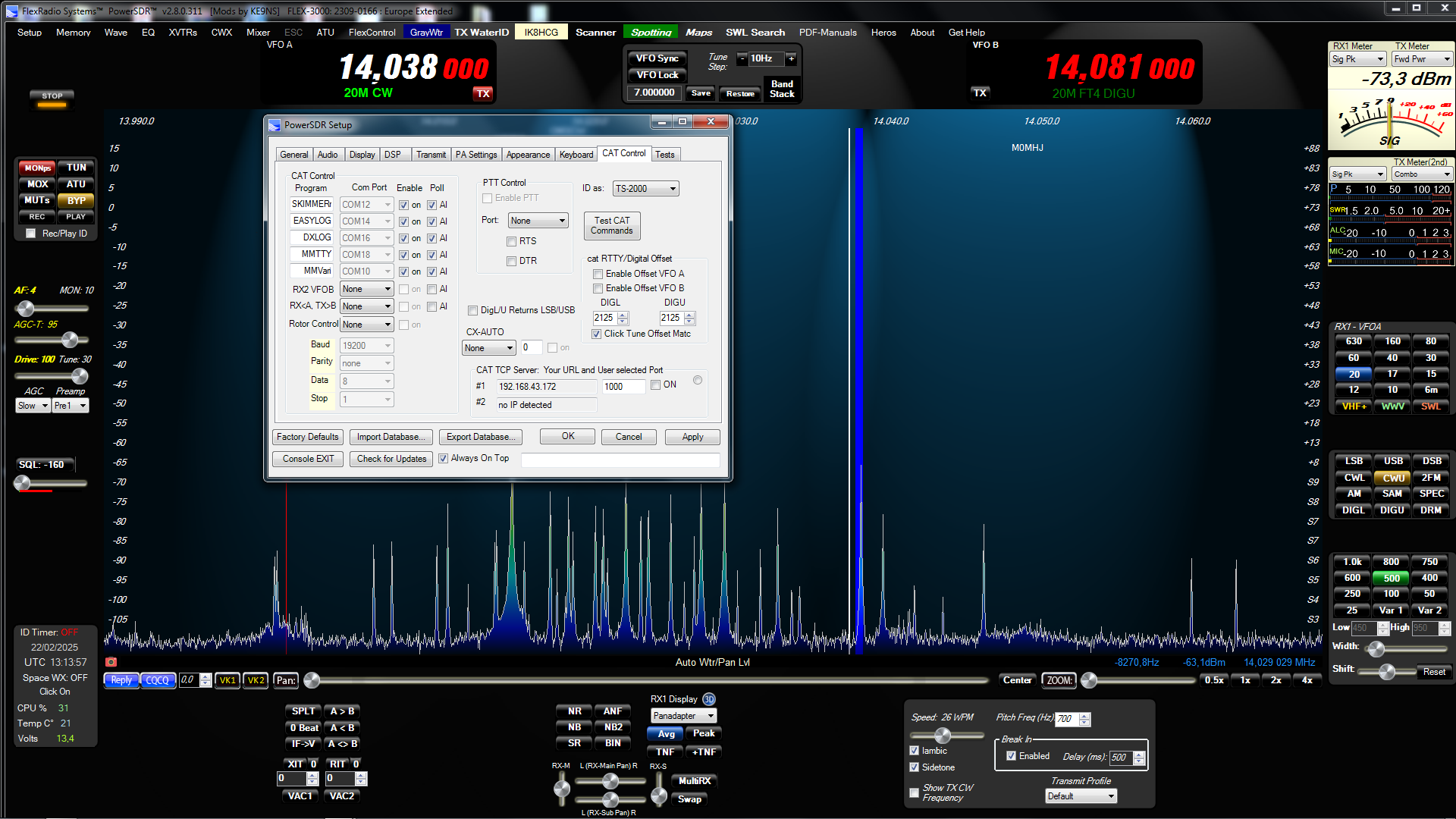Enable the NB noise blanker
Image resolution: width=1456 pixels, height=819 pixels.
pyautogui.click(x=575, y=727)
